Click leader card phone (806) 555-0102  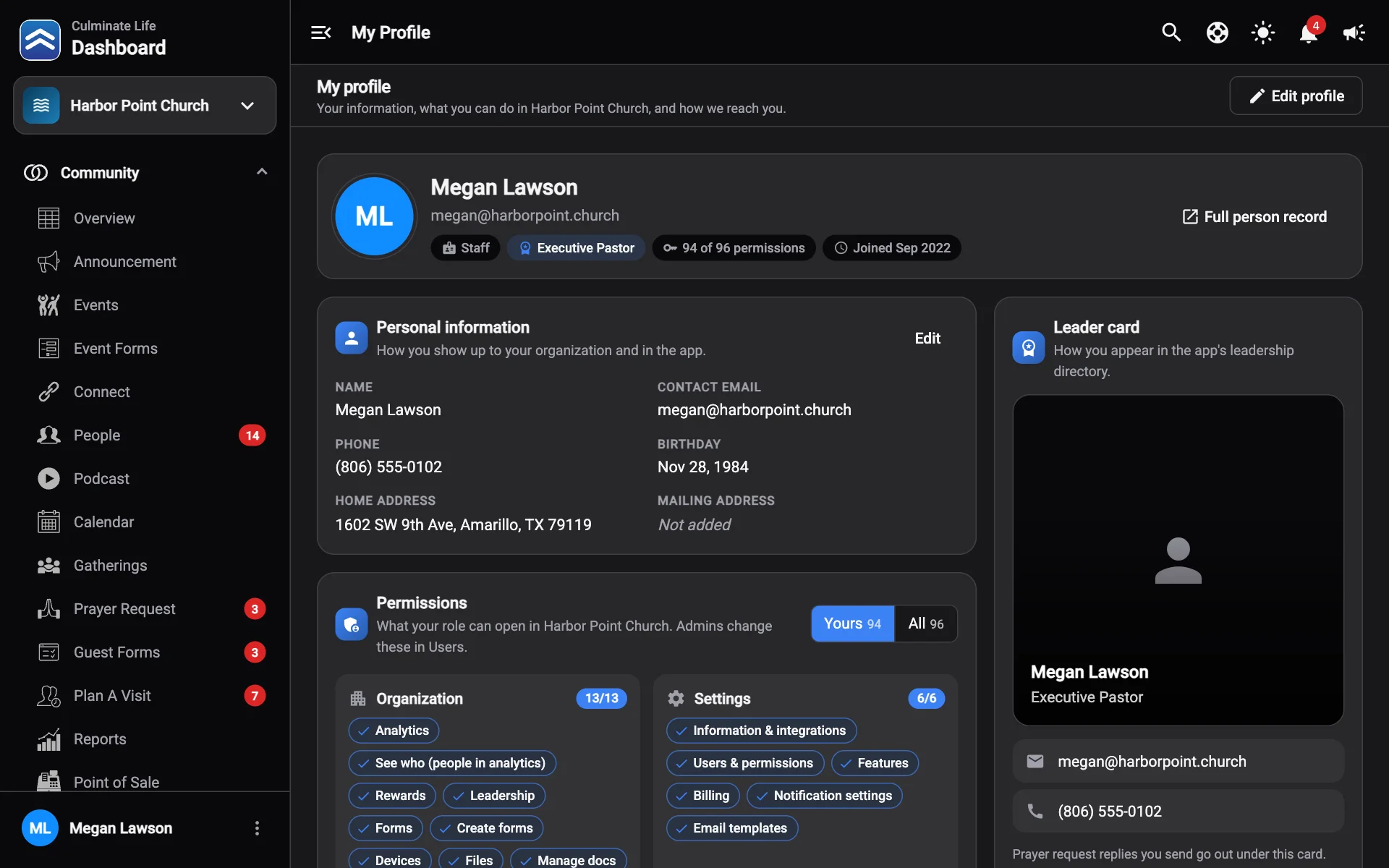(1178, 811)
